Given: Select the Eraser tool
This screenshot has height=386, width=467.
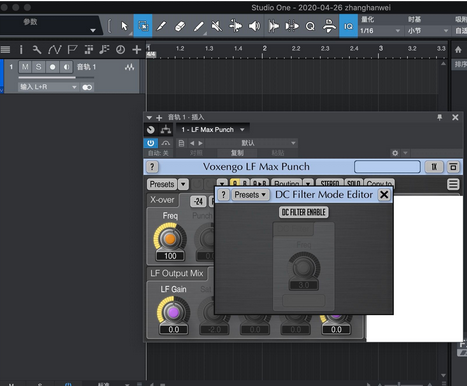Looking at the screenshot, I should pyautogui.click(x=180, y=26).
